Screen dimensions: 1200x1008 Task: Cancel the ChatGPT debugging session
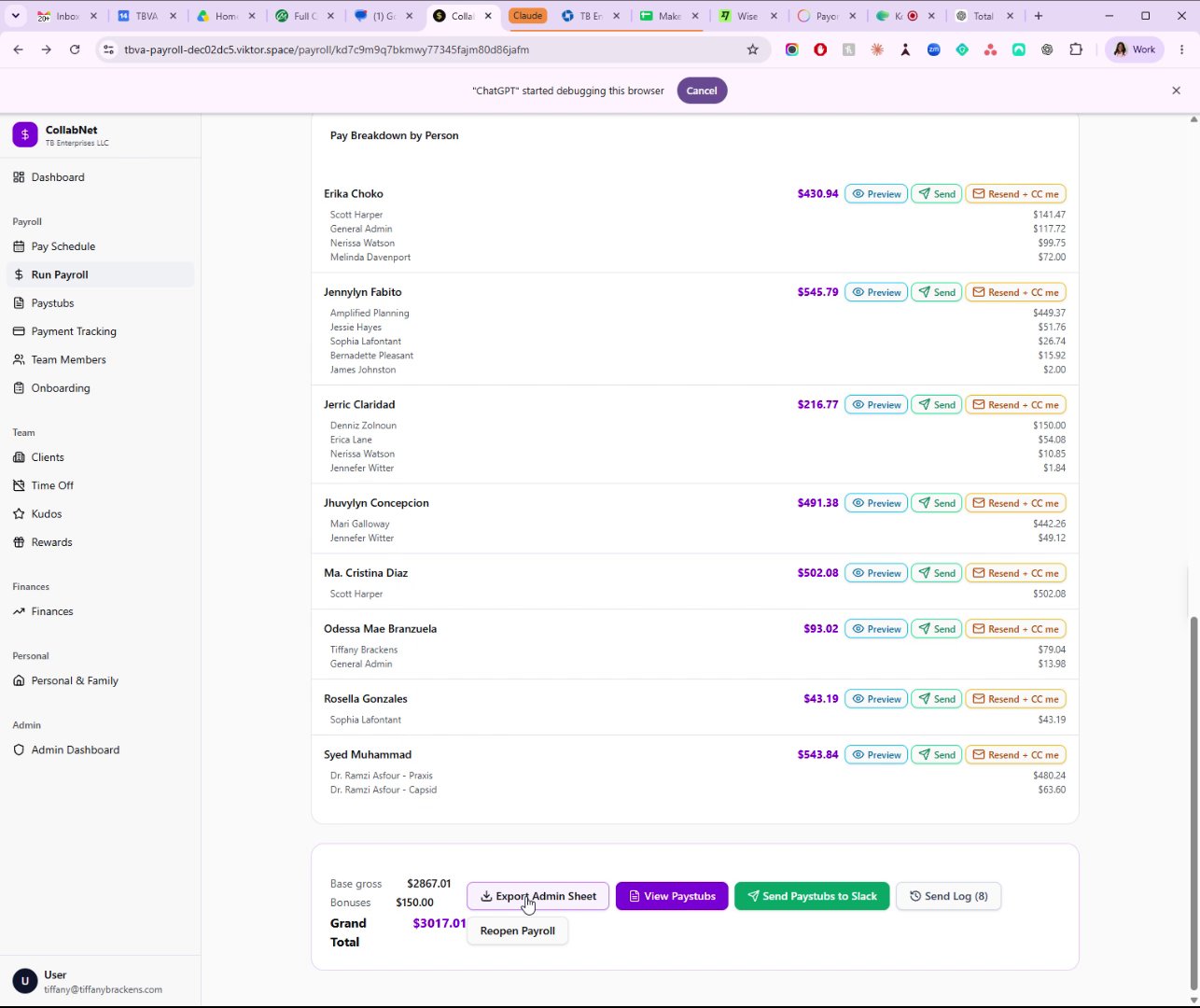pos(702,91)
